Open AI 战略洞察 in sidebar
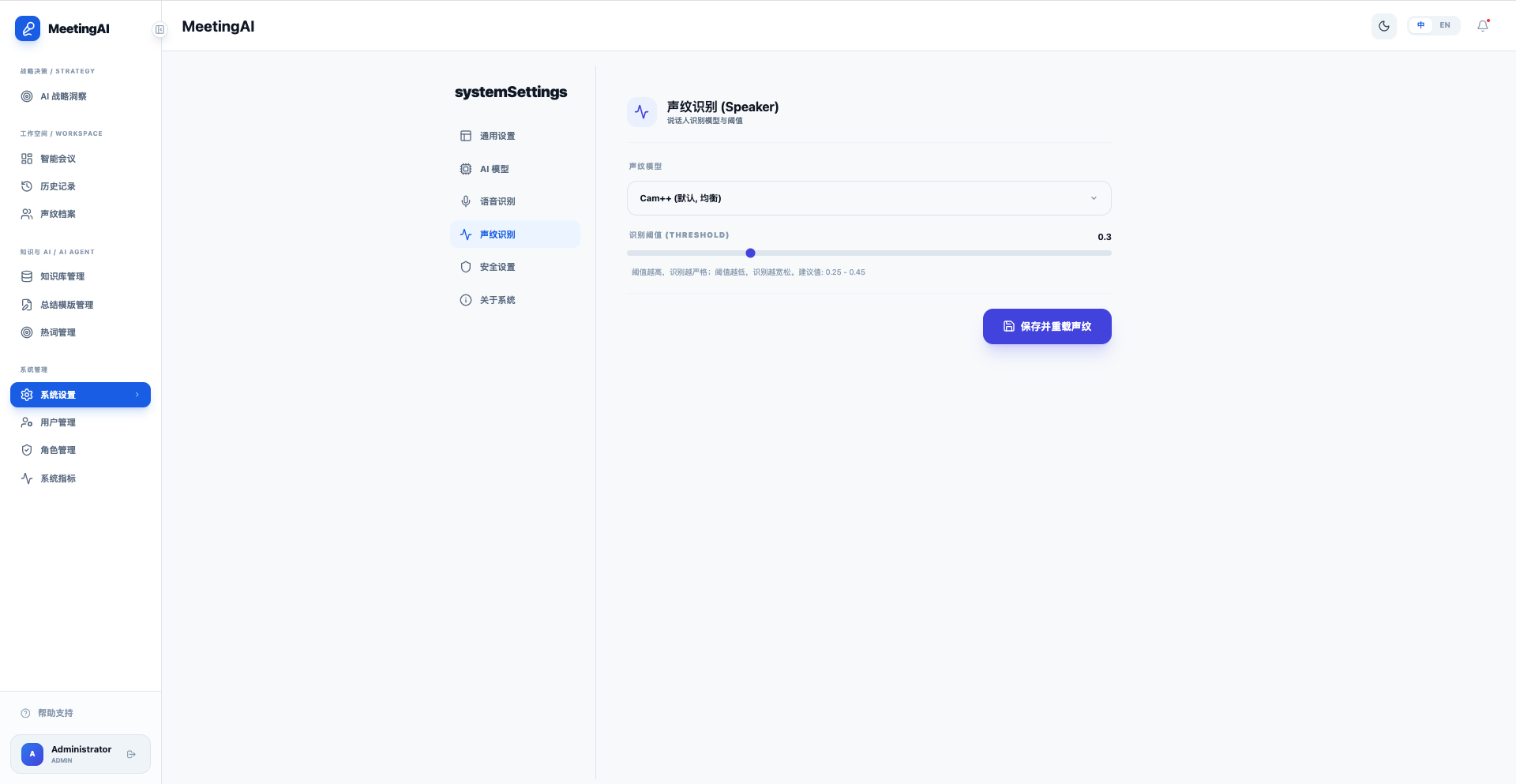 coord(63,96)
